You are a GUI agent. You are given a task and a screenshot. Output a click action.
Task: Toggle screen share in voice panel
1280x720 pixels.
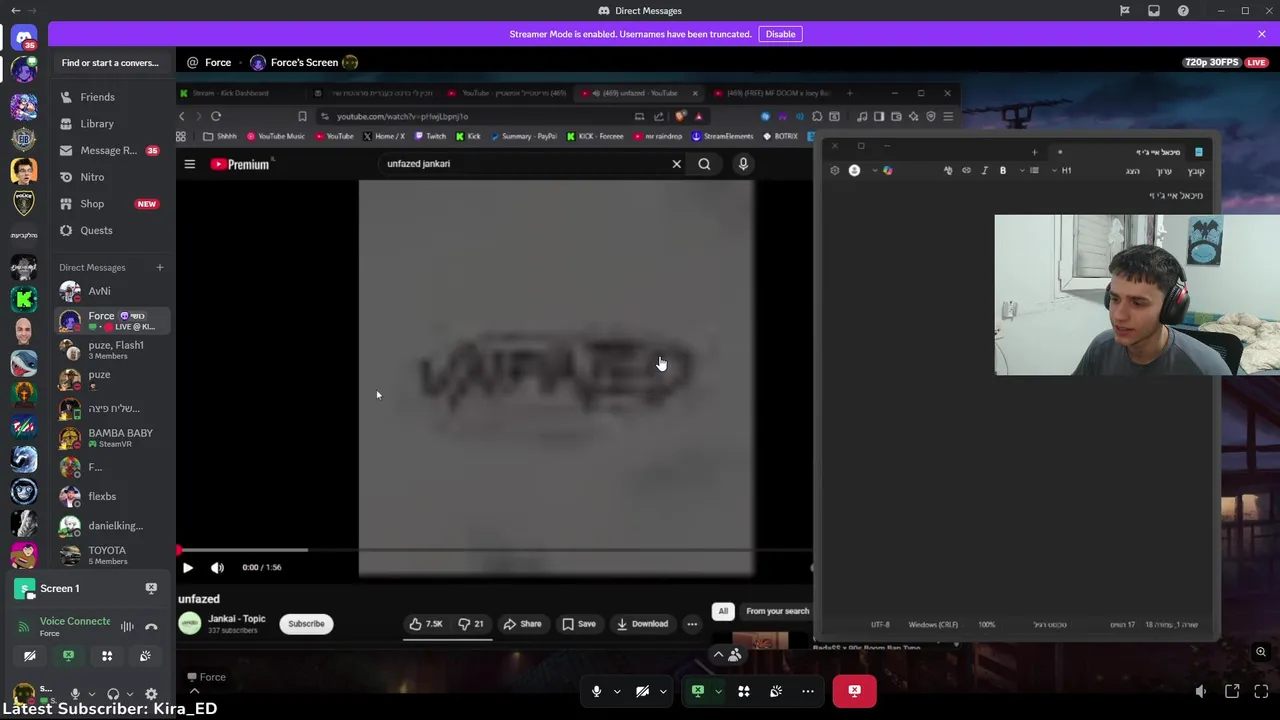pyautogui.click(x=68, y=656)
